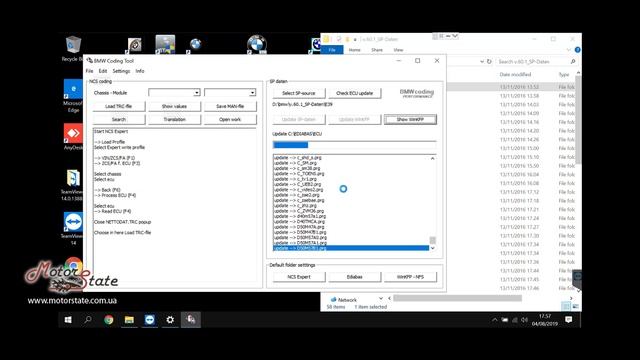This screenshot has width=640, height=360.
Task: Collapse the Network node in Explorer
Action: [381, 299]
